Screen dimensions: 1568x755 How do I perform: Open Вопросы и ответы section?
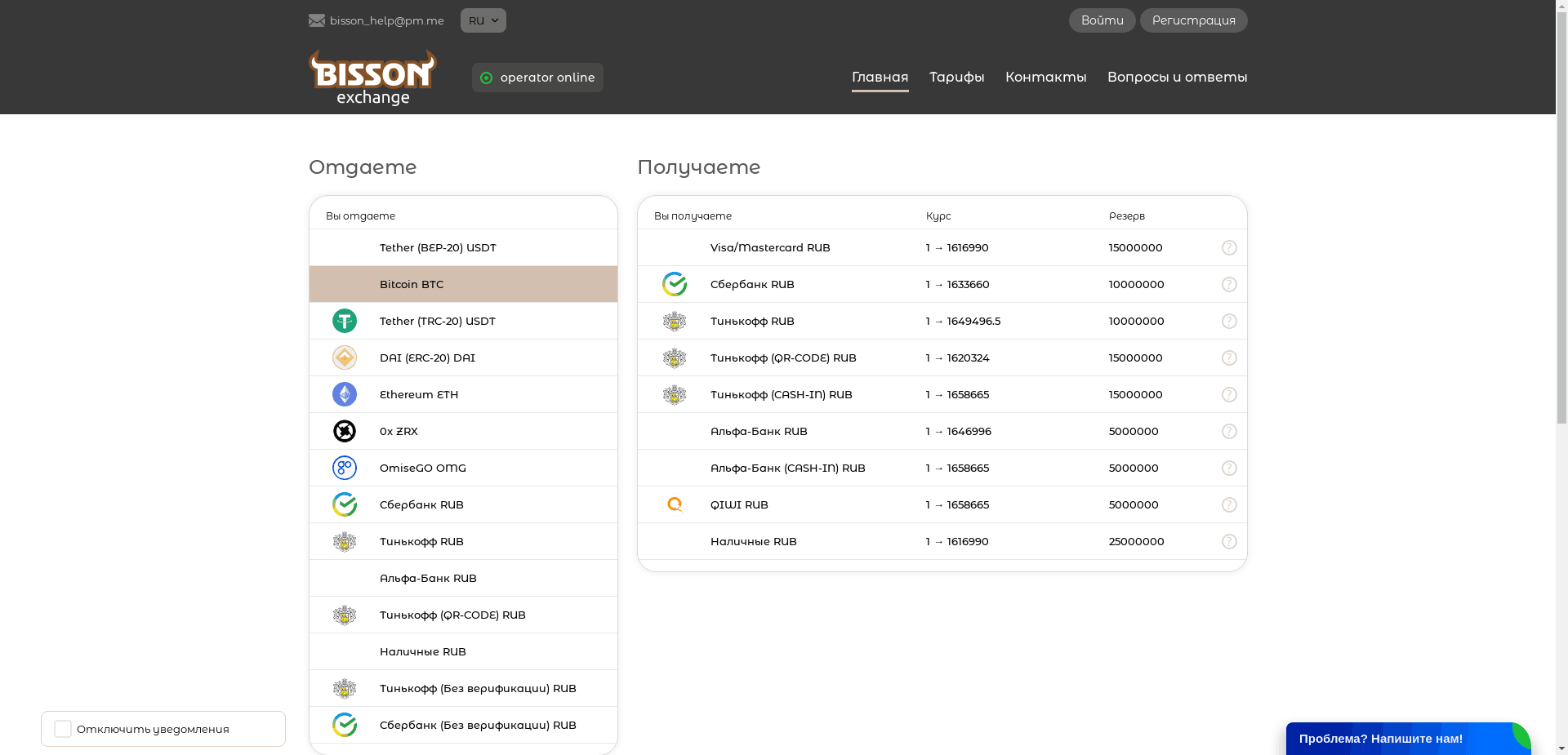(x=1177, y=77)
